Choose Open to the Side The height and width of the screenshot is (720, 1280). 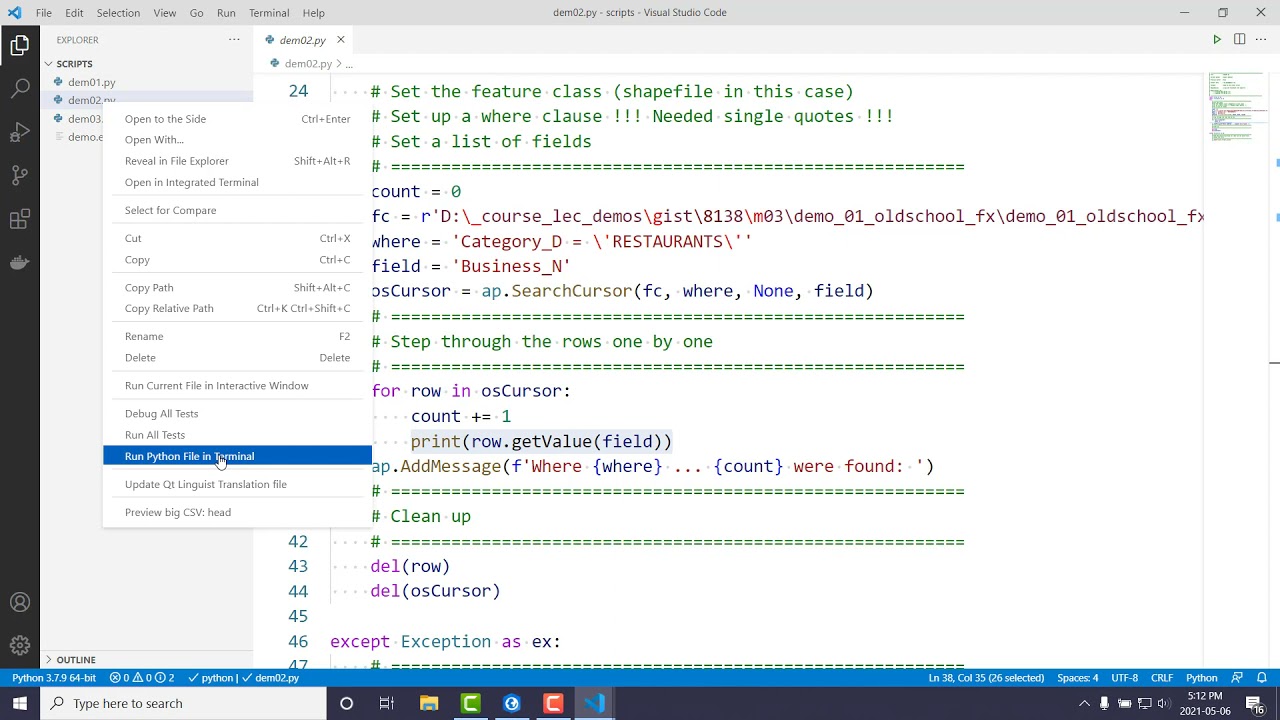click(x=237, y=119)
